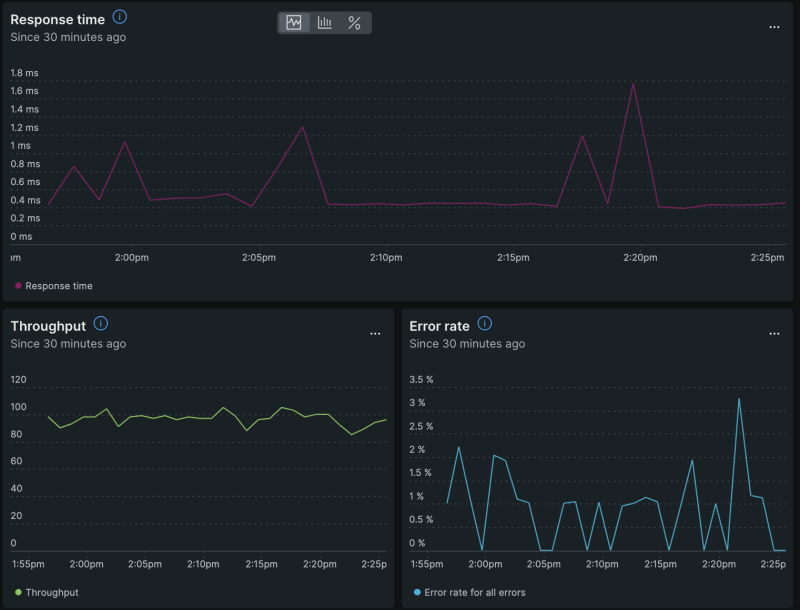The width and height of the screenshot is (800, 610).
Task: Click info icon beside Response time title
Action: pos(120,17)
